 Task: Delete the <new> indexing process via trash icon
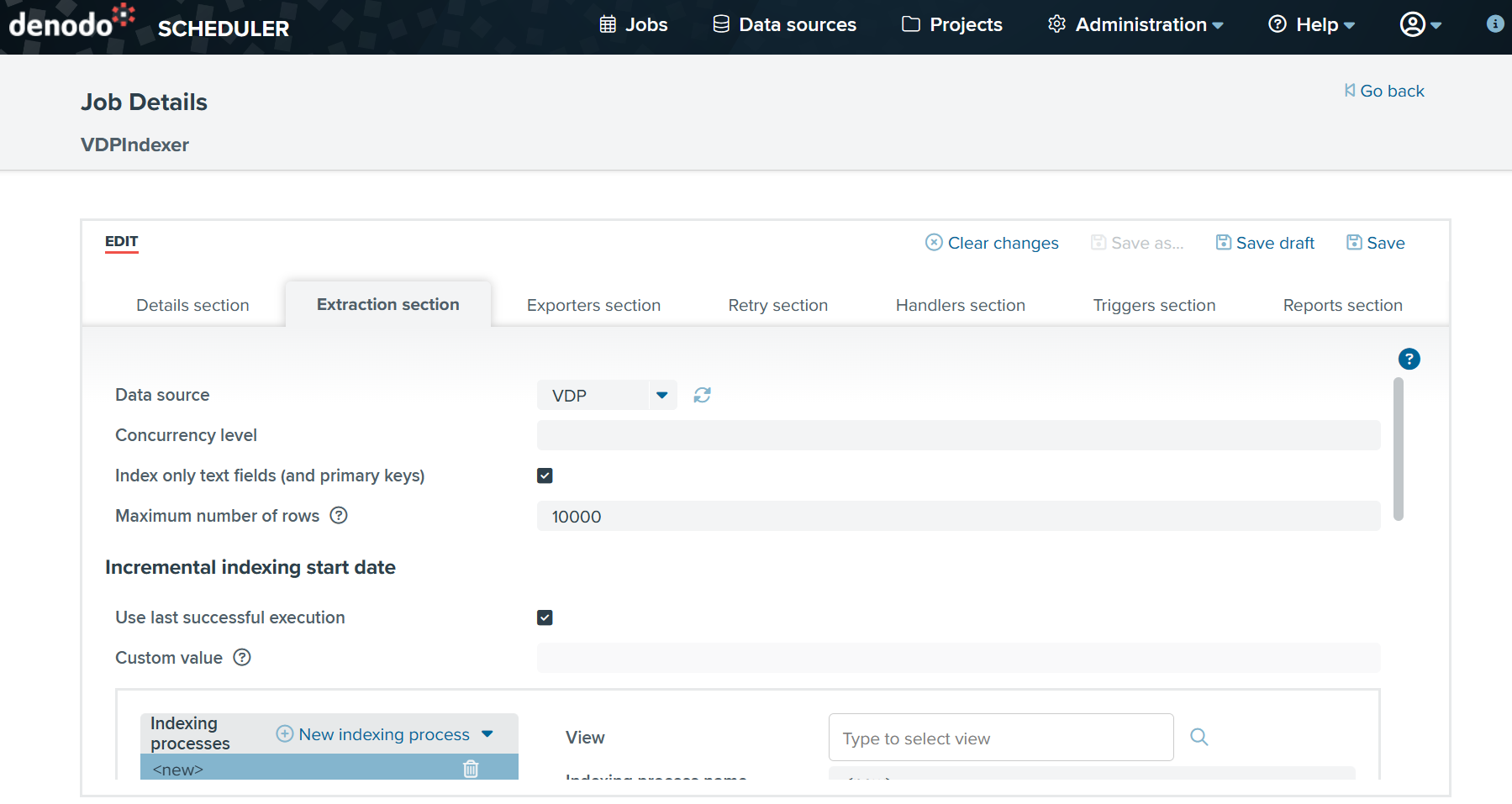coord(471,769)
